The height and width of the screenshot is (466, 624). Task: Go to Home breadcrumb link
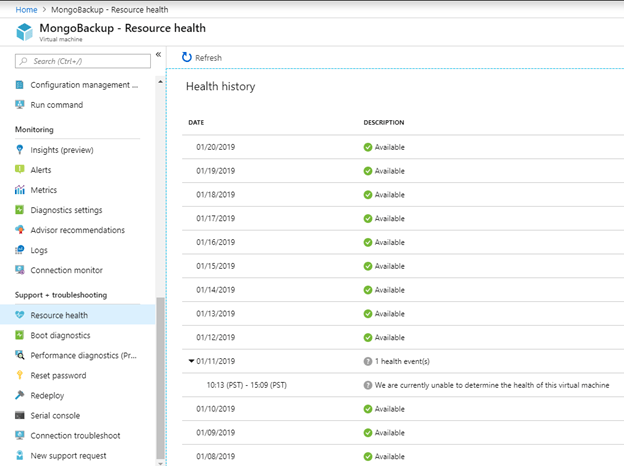(x=26, y=10)
